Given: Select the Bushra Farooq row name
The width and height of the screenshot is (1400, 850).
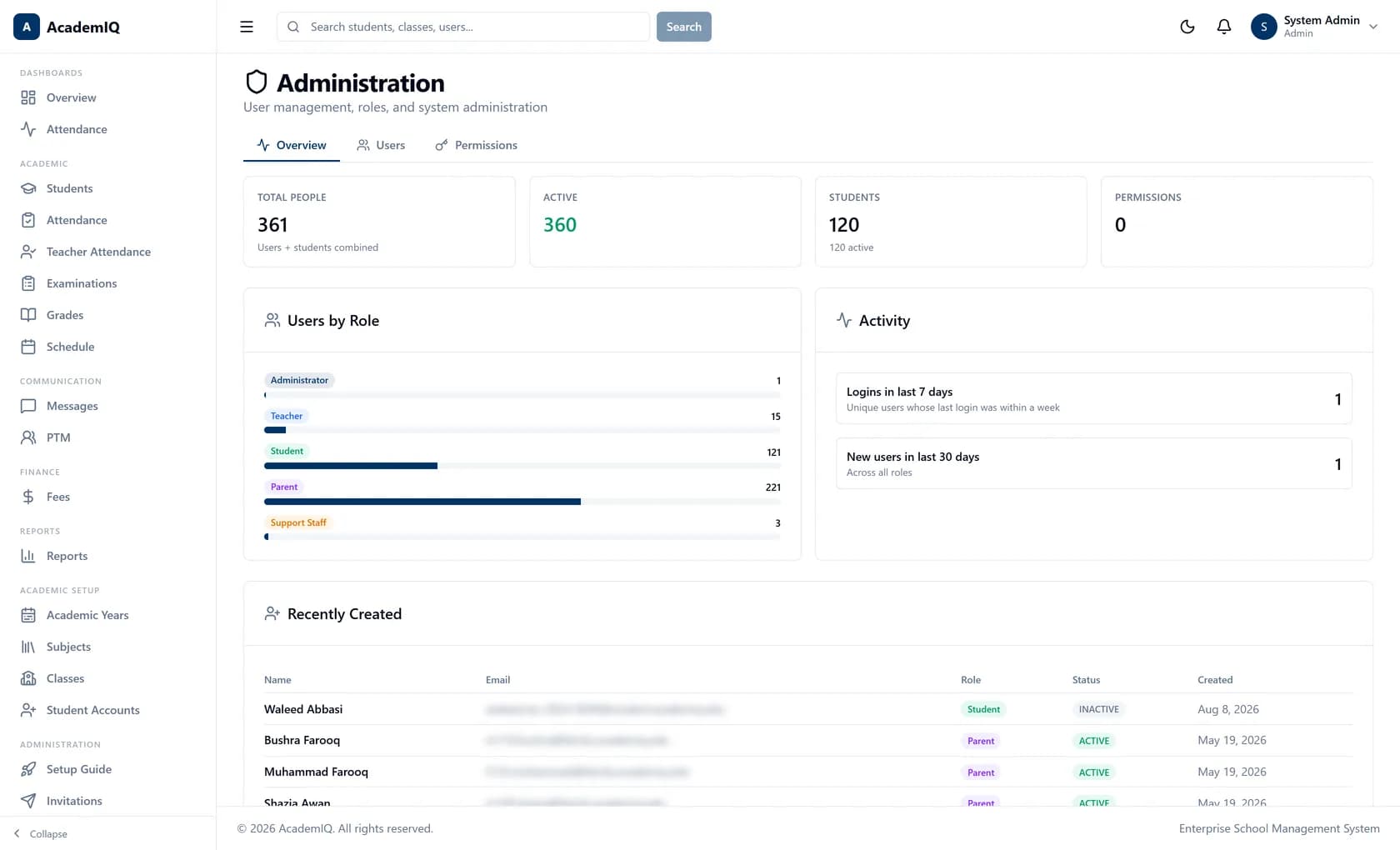Looking at the screenshot, I should click(302, 740).
